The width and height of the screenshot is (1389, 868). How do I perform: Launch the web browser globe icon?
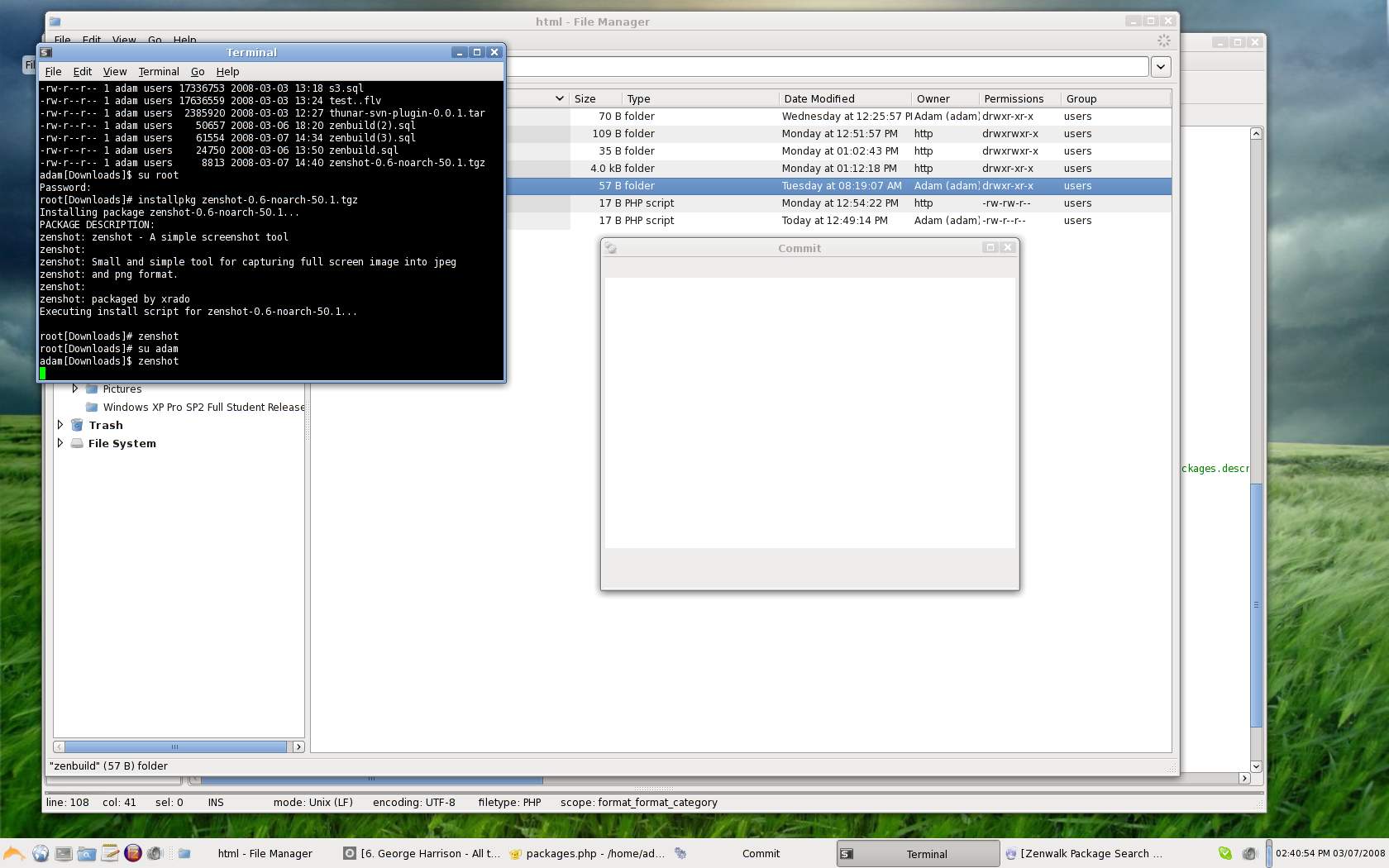point(40,853)
